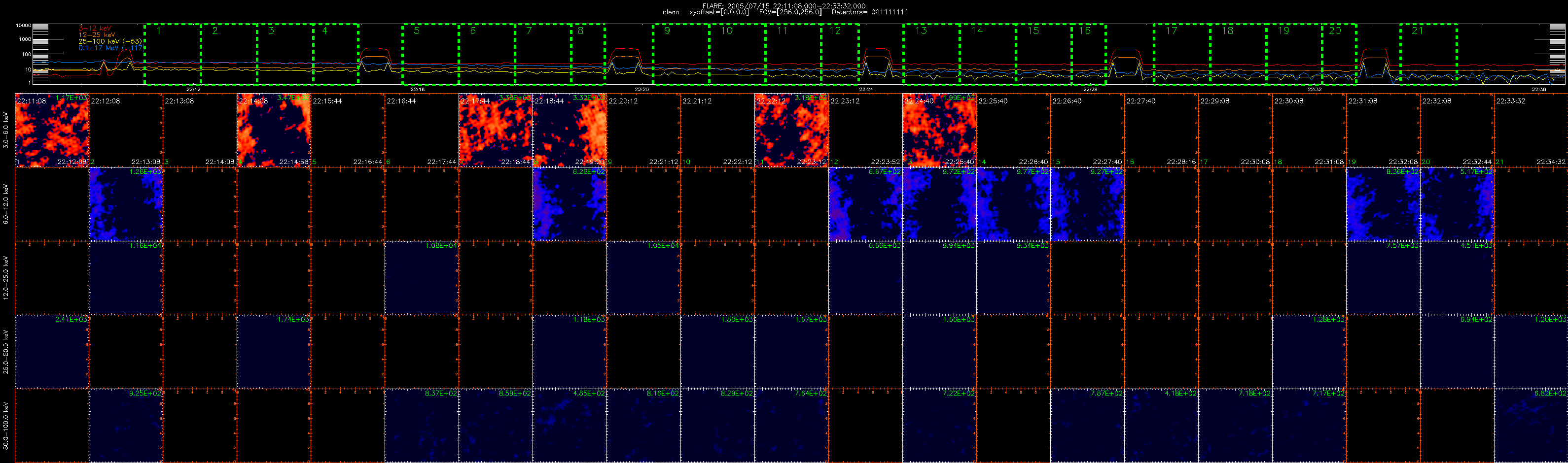Open 50–100 keV image with peak 4.85E+02
Viewport: 1568px width, 463px height.
(570, 426)
